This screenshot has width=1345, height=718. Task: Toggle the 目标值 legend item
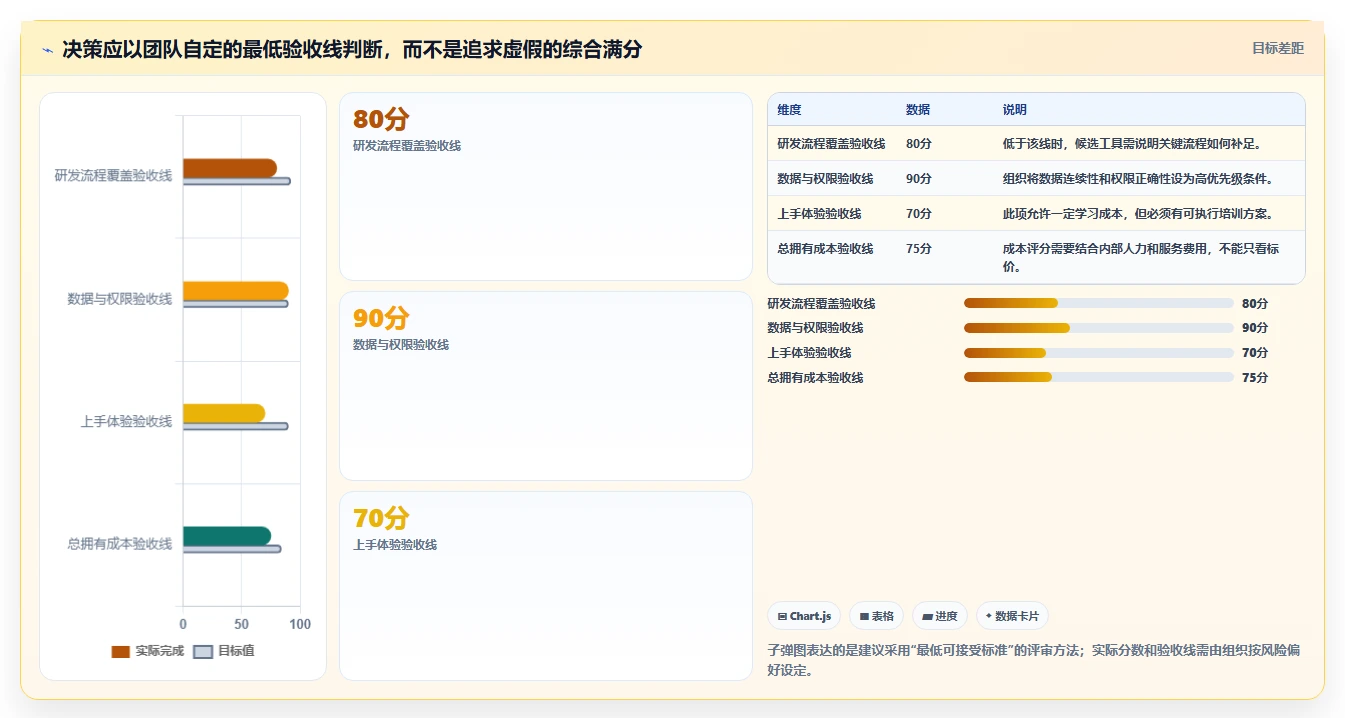[224, 651]
